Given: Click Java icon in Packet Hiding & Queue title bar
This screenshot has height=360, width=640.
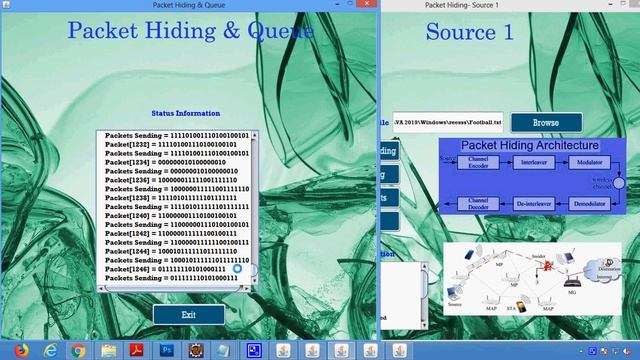Looking at the screenshot, I should coord(6,5).
